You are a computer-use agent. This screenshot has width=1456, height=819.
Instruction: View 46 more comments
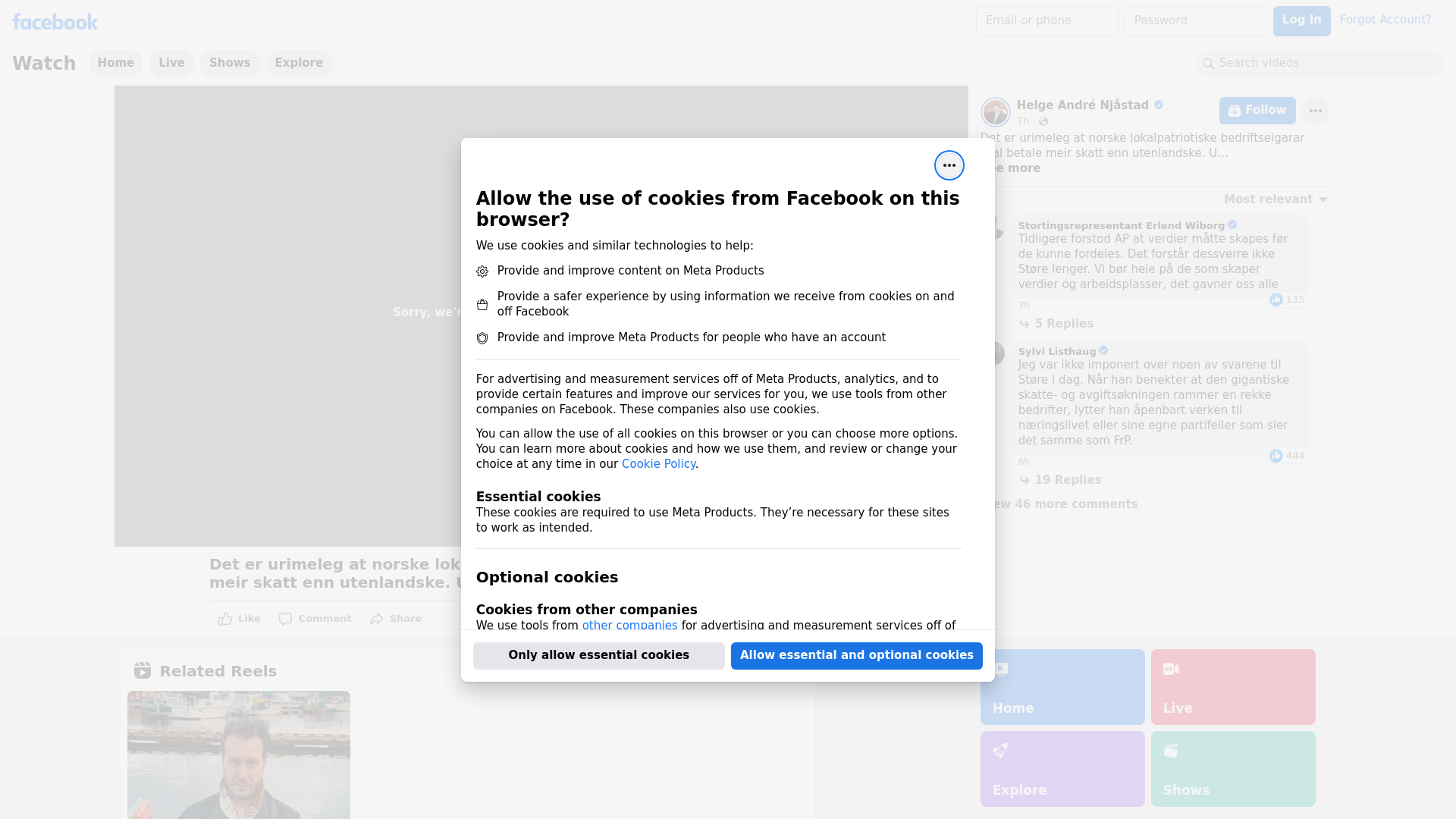1060,504
